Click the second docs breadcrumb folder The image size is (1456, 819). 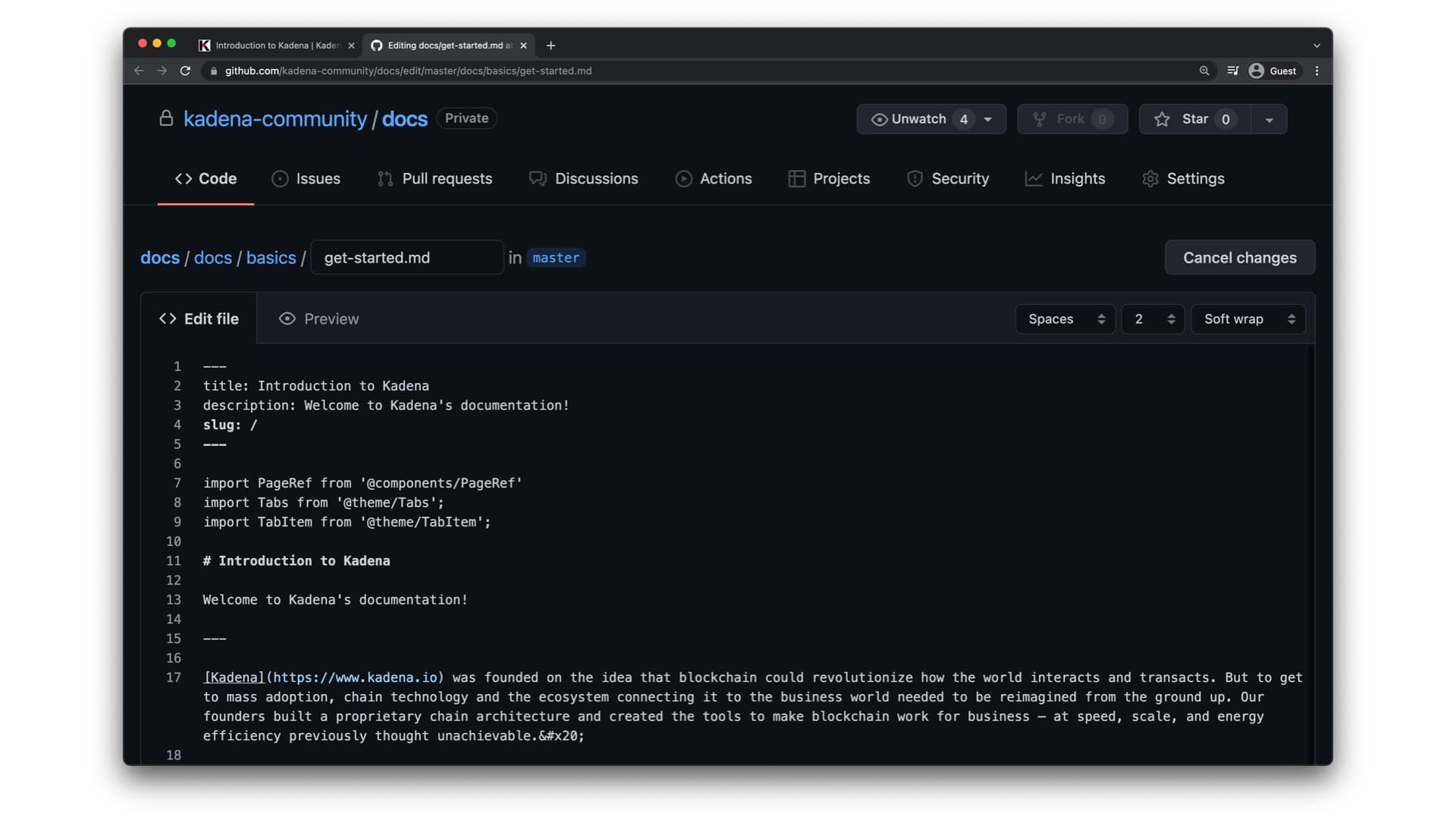[x=213, y=258]
